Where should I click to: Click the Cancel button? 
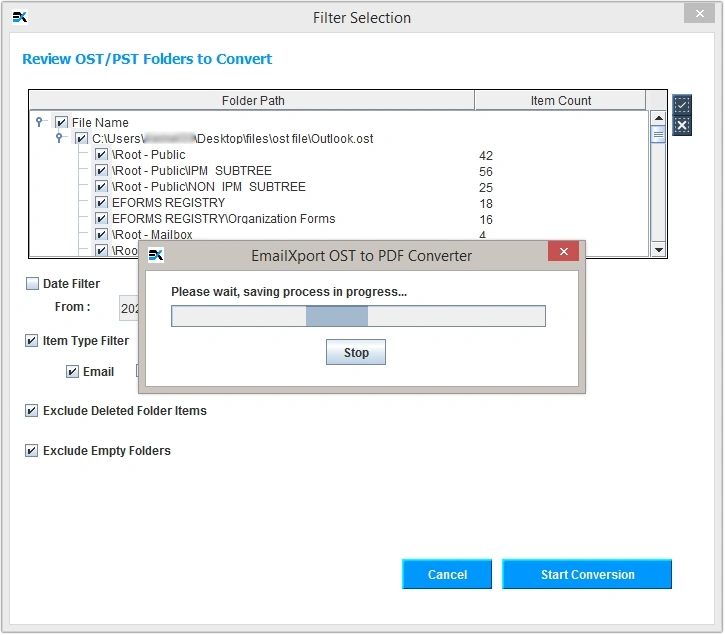pyautogui.click(x=447, y=574)
